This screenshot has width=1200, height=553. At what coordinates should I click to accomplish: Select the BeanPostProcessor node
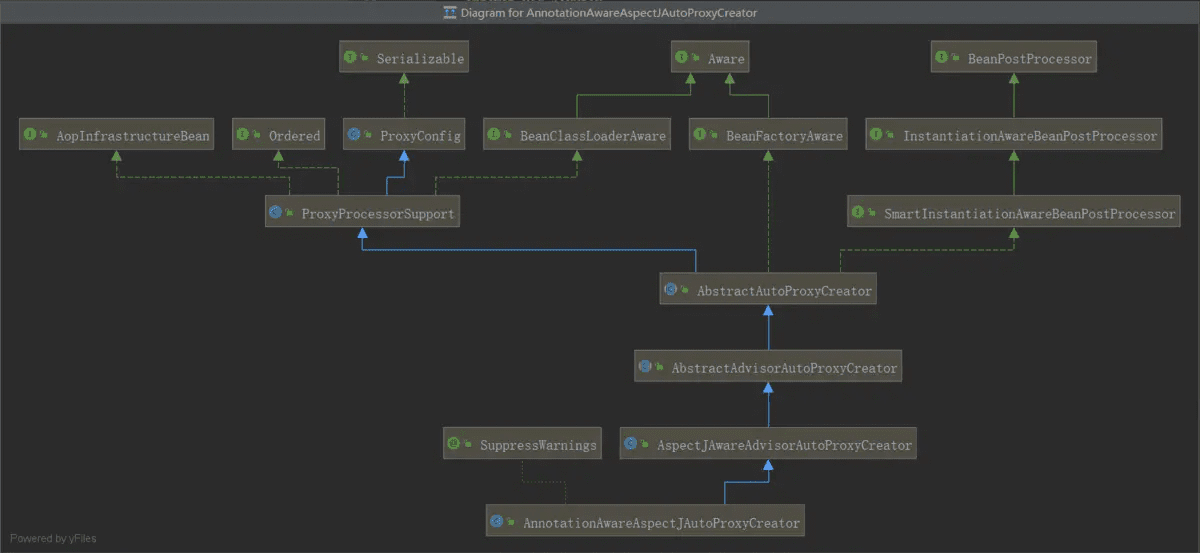(1014, 58)
